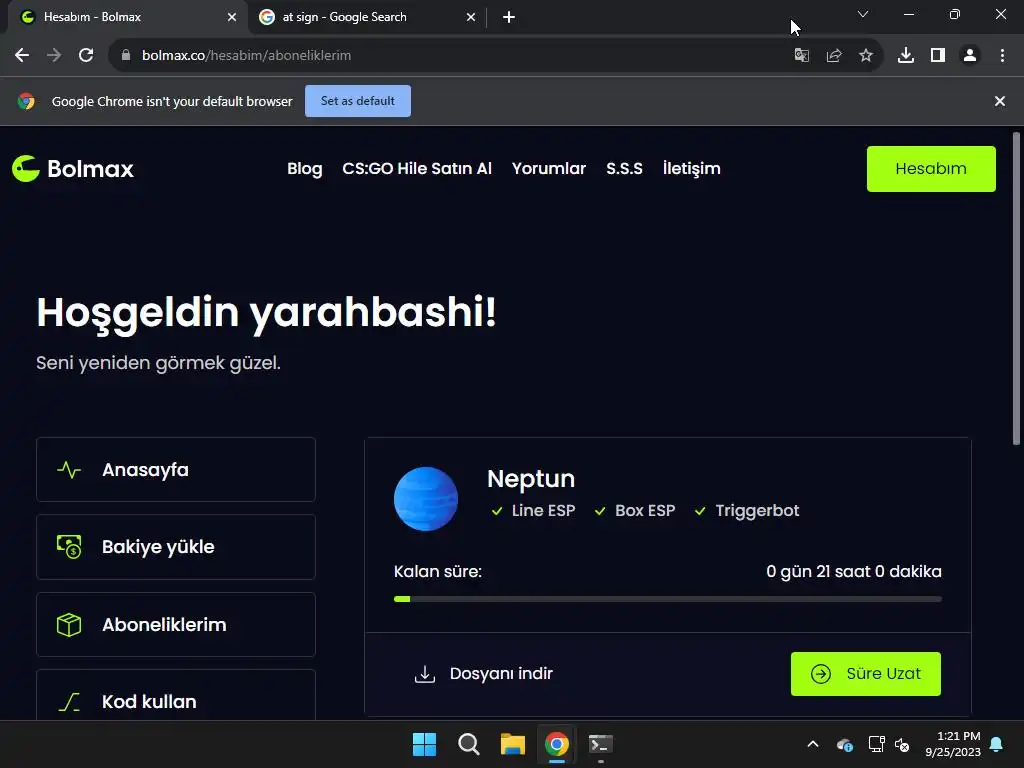
Task: Dismiss default browser notification bar
Action: (x=999, y=101)
